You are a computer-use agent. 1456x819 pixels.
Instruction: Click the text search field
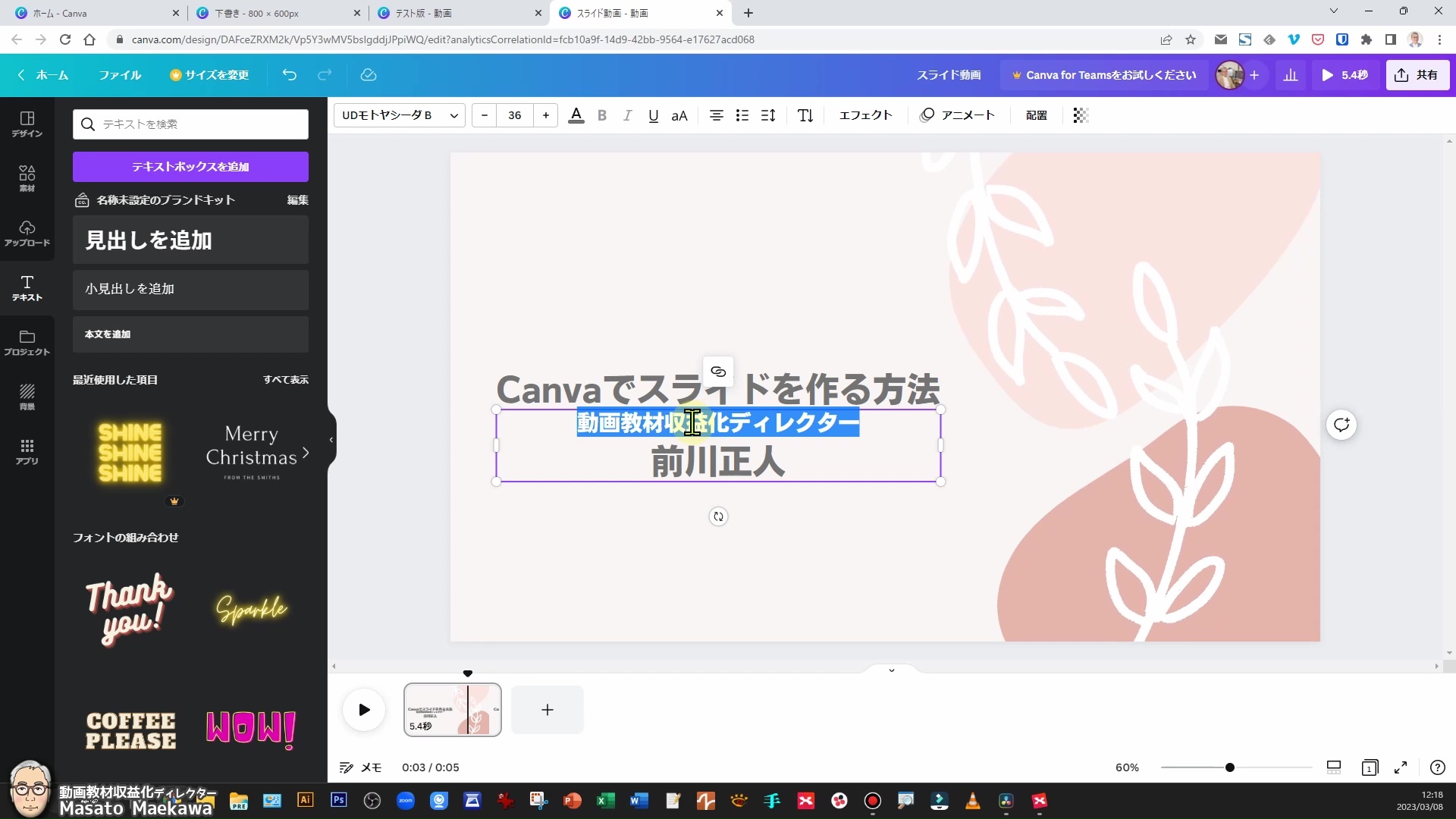[x=190, y=124]
